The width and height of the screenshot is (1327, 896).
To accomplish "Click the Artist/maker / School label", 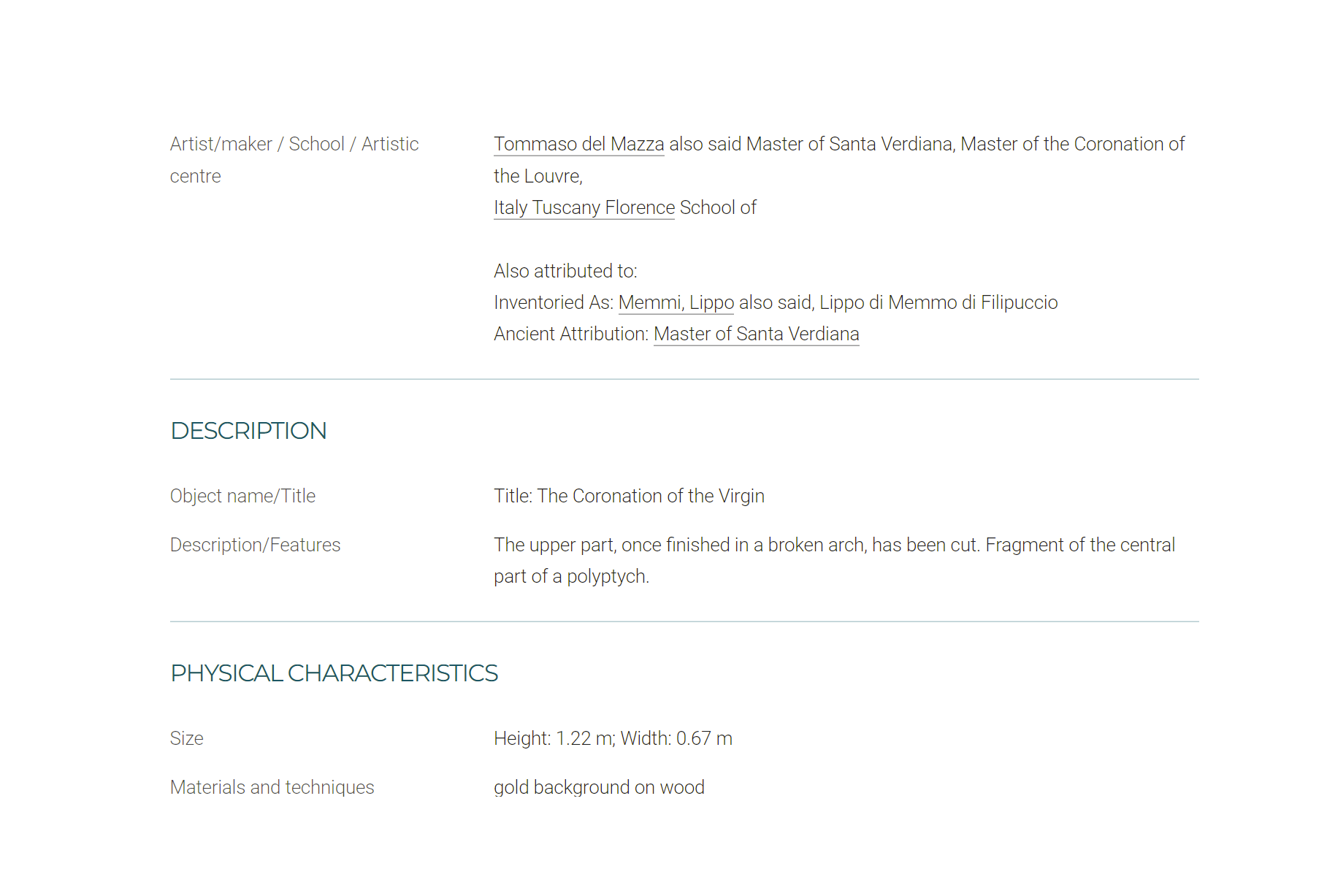I will (294, 160).
